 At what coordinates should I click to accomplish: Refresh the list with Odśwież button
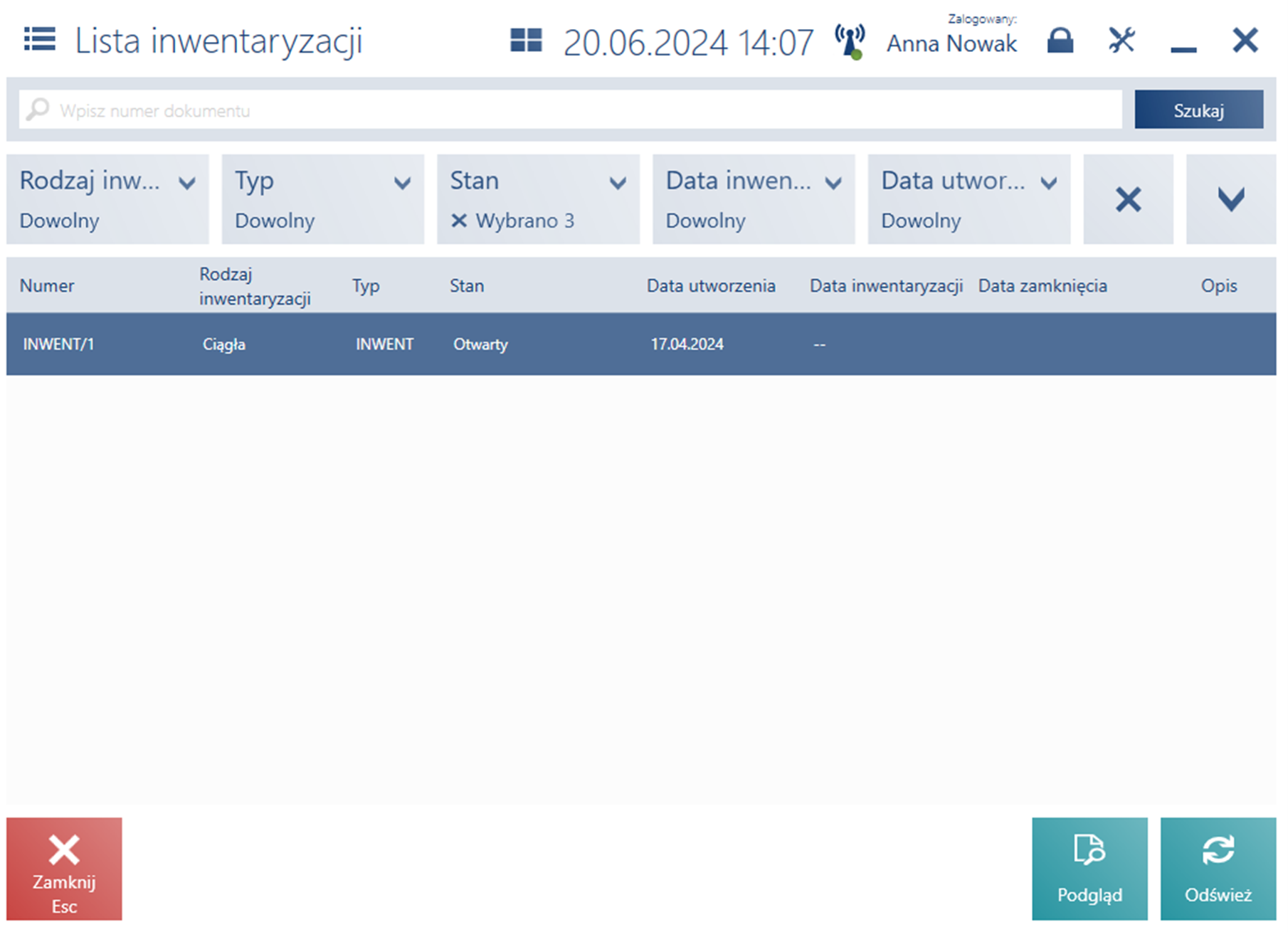[1218, 869]
